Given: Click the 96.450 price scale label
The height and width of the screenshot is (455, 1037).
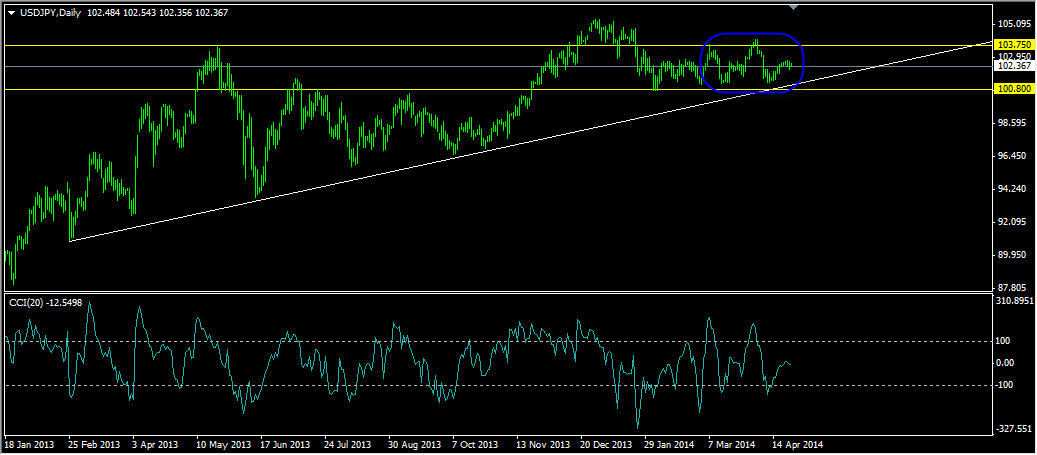Looking at the screenshot, I should coord(1013,156).
